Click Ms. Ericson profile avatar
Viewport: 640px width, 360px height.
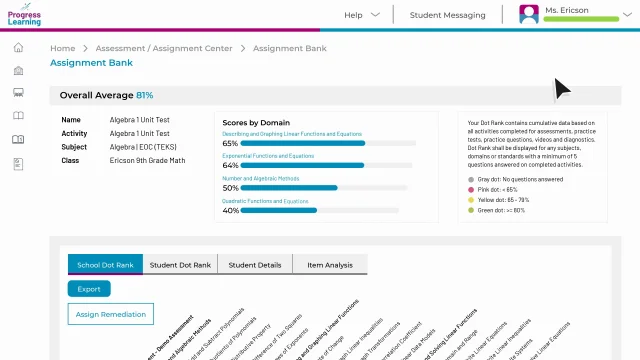click(x=529, y=14)
